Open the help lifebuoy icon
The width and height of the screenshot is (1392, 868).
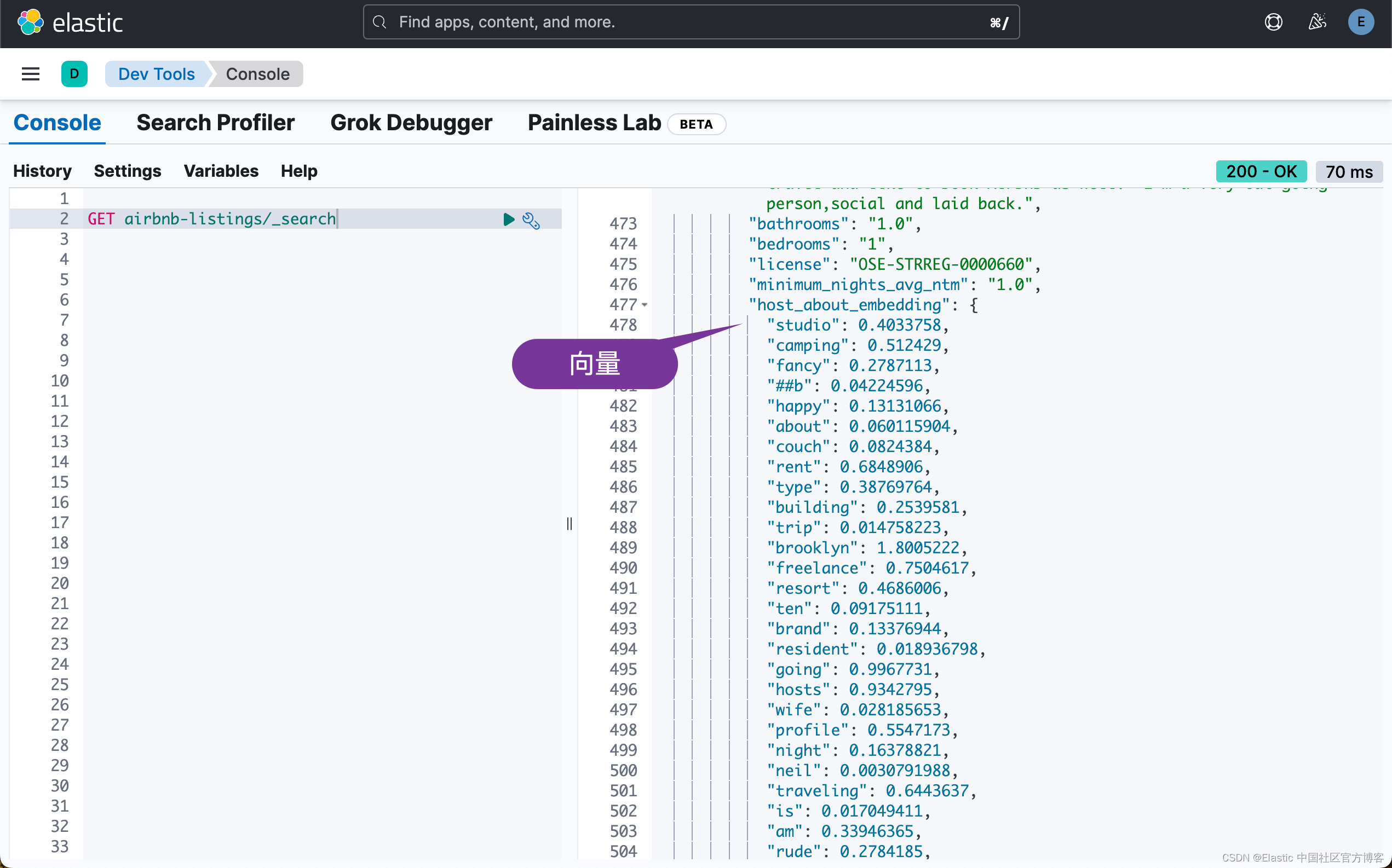pyautogui.click(x=1273, y=22)
